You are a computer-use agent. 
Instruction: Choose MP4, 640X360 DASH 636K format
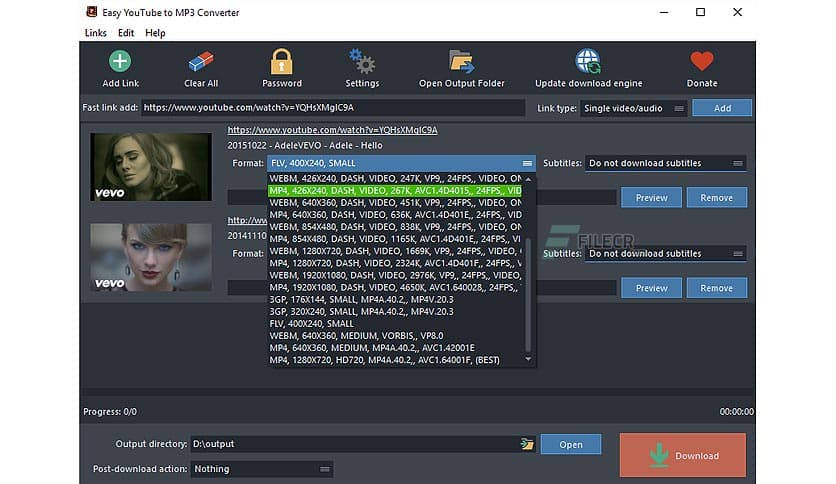pos(395,215)
